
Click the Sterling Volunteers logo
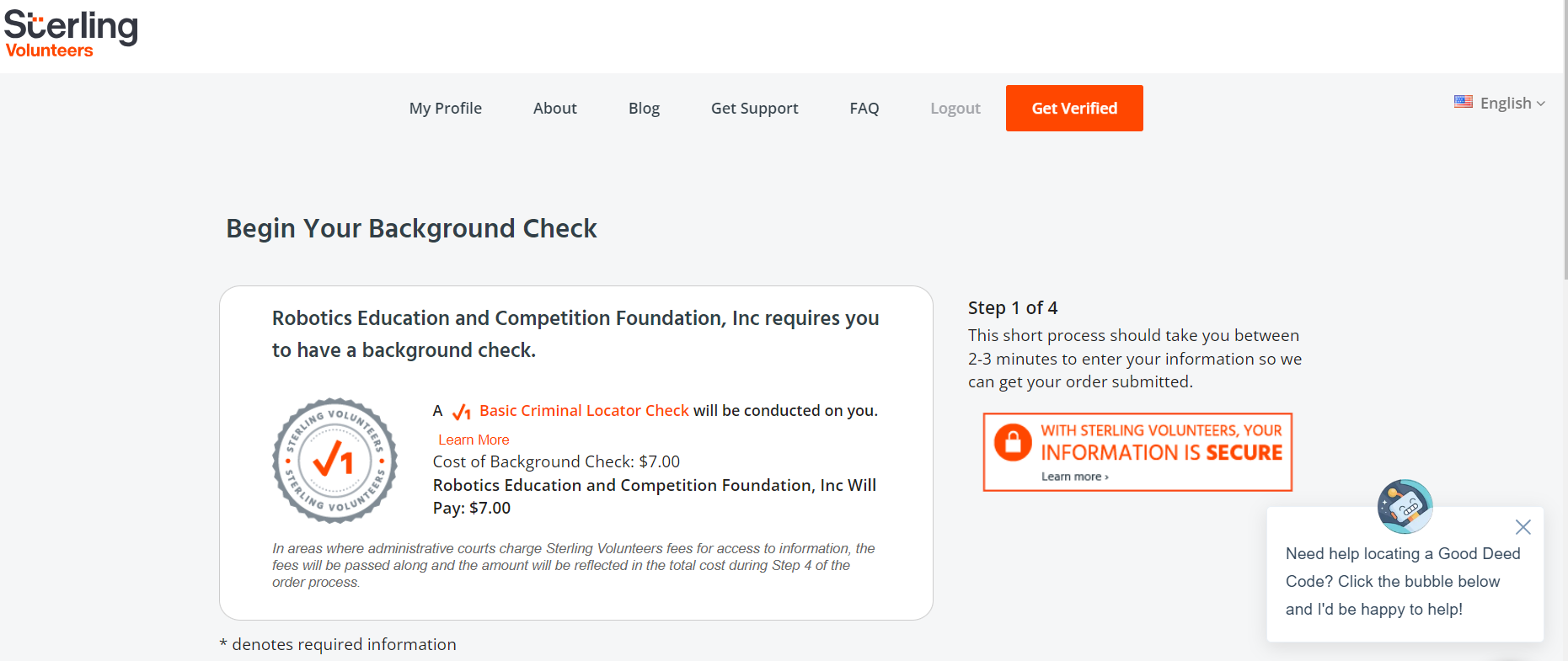tap(71, 31)
